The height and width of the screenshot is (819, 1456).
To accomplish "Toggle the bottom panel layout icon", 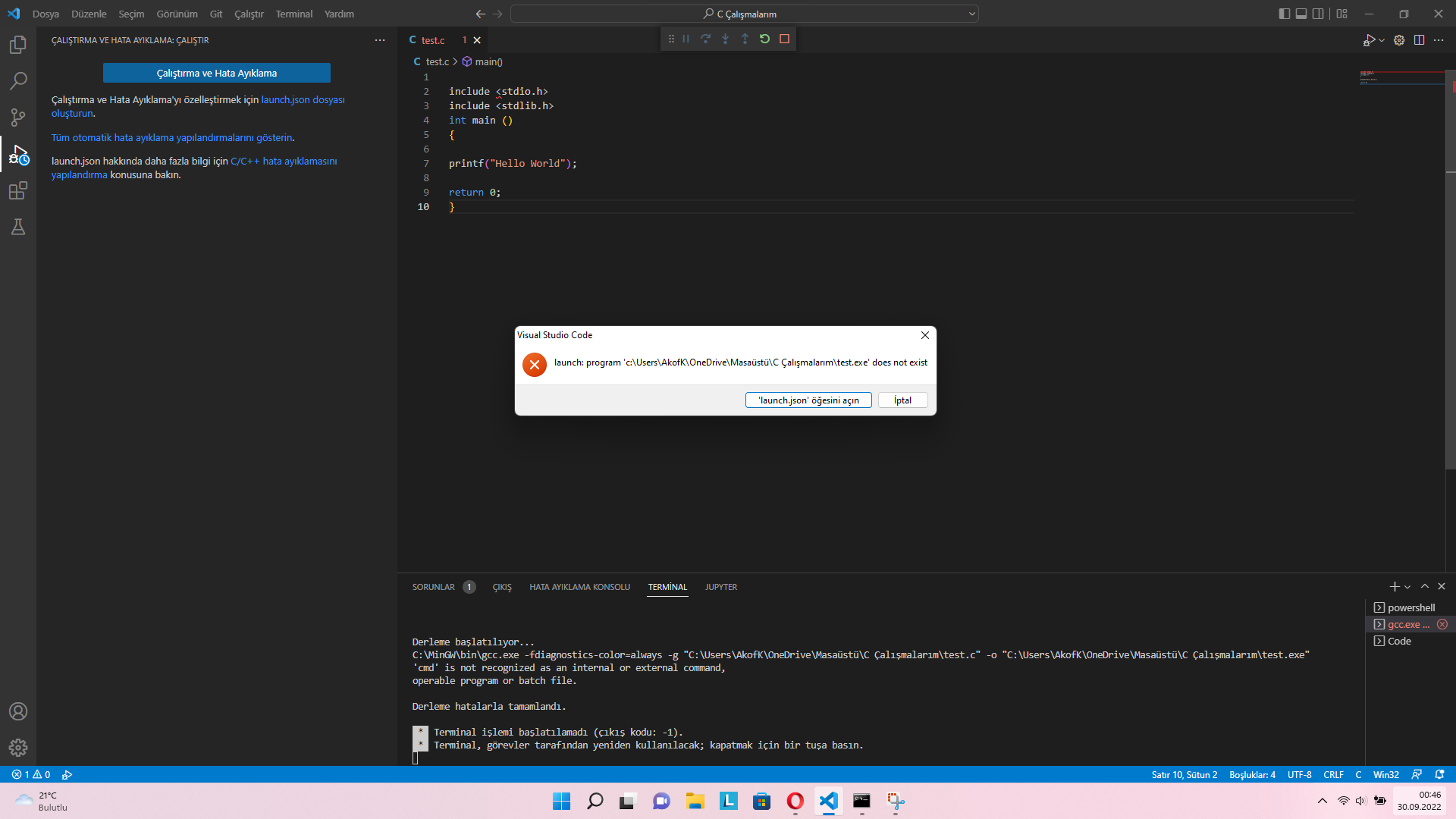I will (x=1301, y=14).
